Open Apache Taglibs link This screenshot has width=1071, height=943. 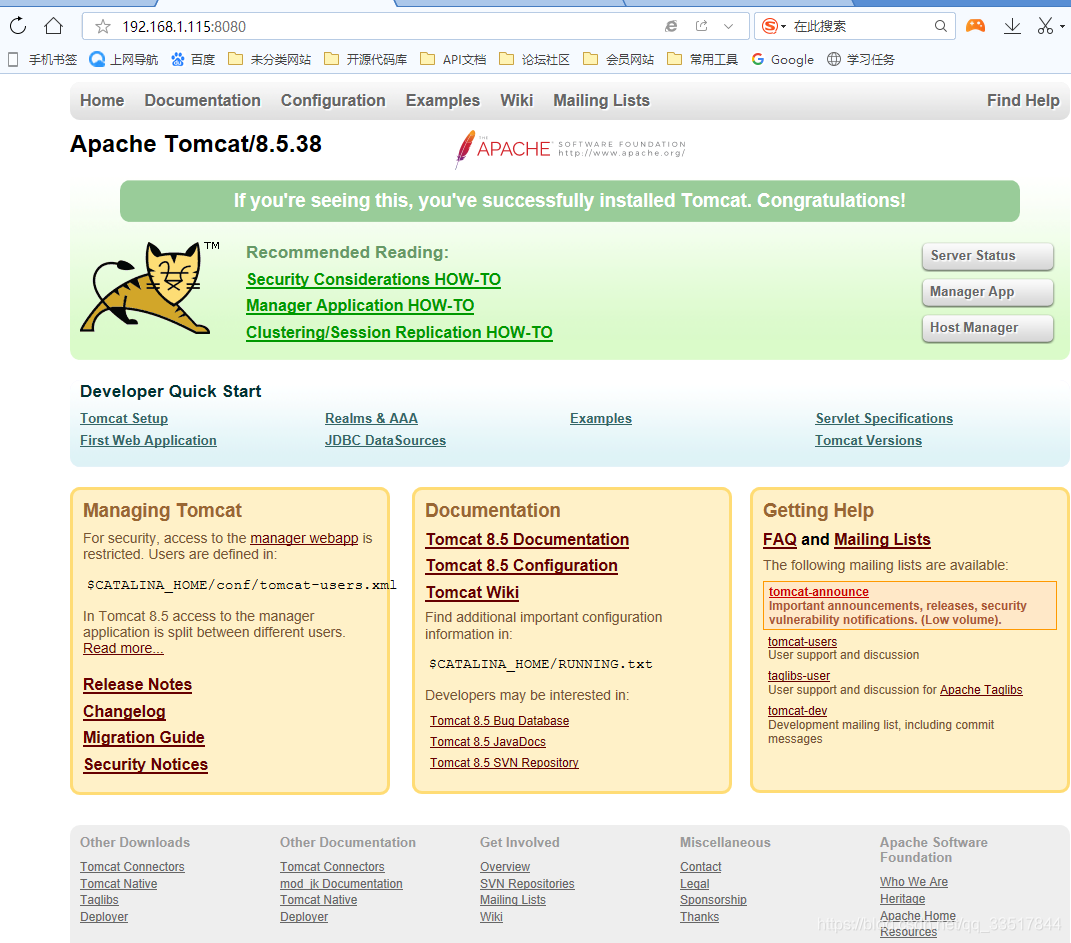click(x=981, y=690)
